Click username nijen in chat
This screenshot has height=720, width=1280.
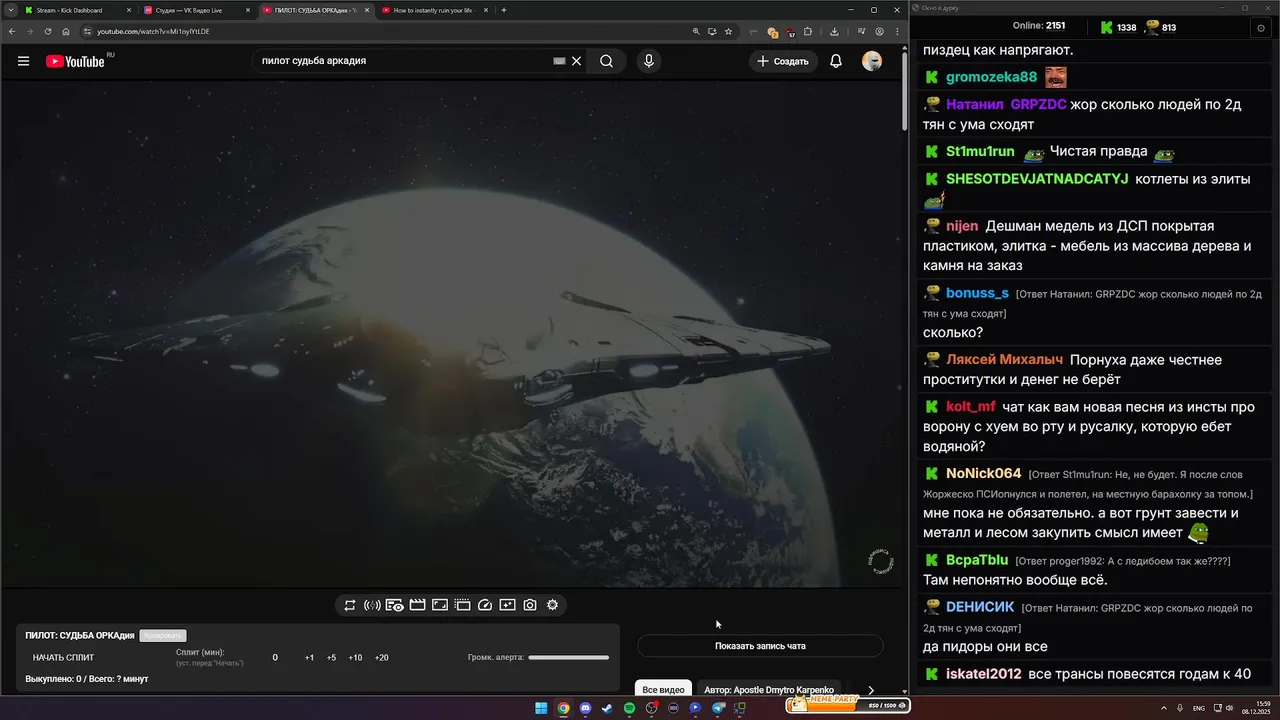pos(962,226)
